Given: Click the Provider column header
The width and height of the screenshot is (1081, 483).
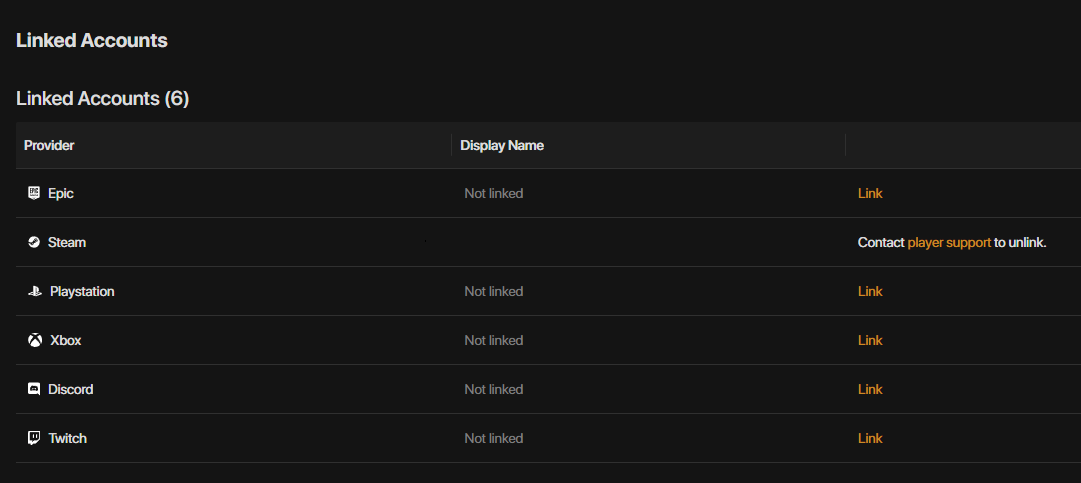Looking at the screenshot, I should 49,145.
